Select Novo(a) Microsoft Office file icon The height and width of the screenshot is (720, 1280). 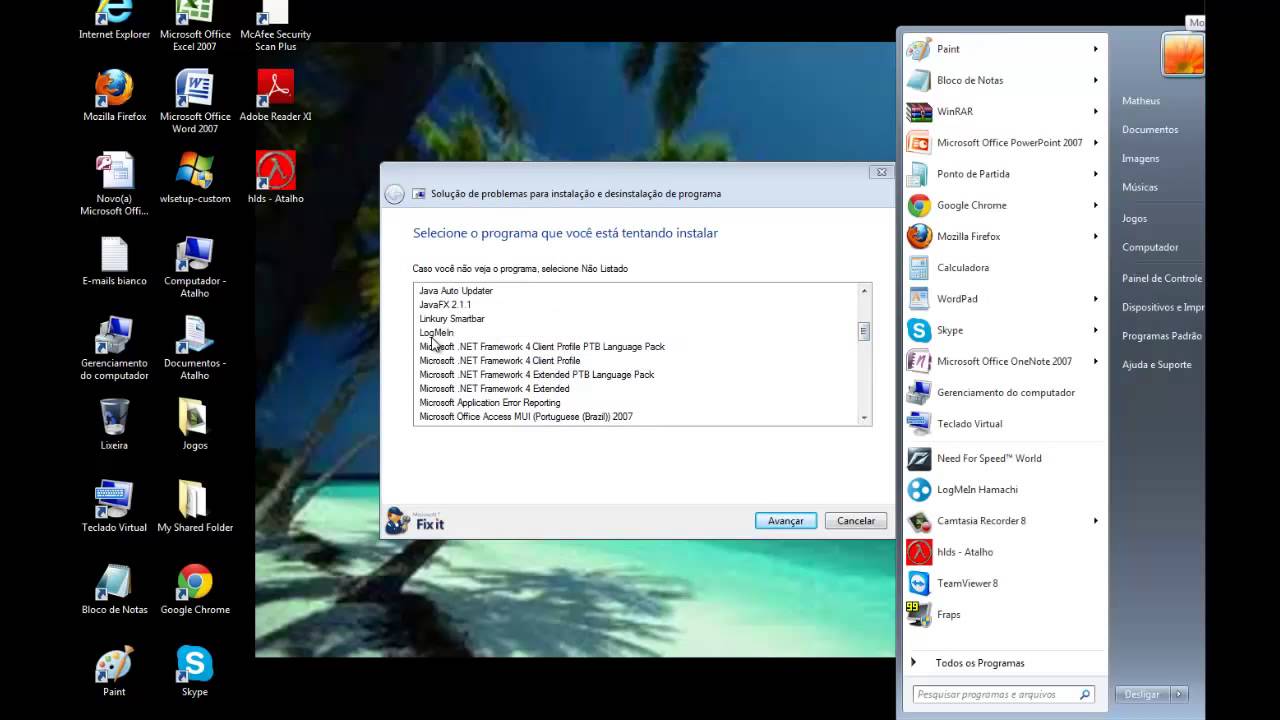pos(114,184)
